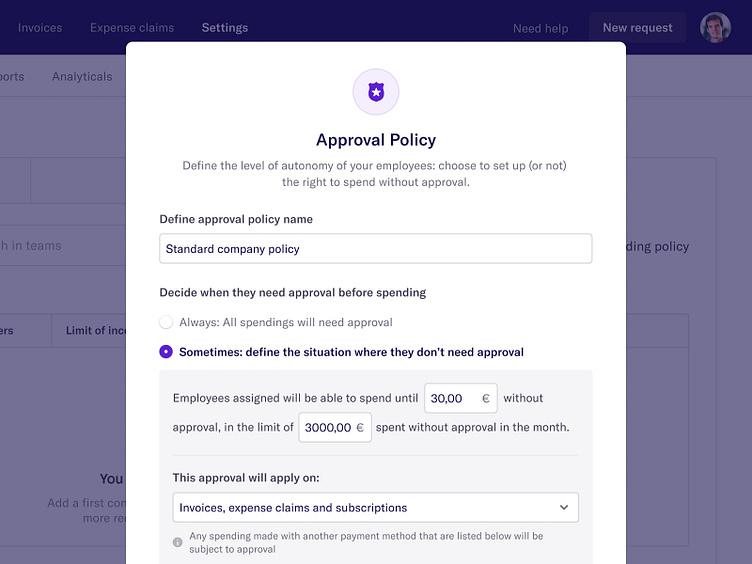Switch to the Analyticals tab
This screenshot has width=752, height=564.
point(82,77)
